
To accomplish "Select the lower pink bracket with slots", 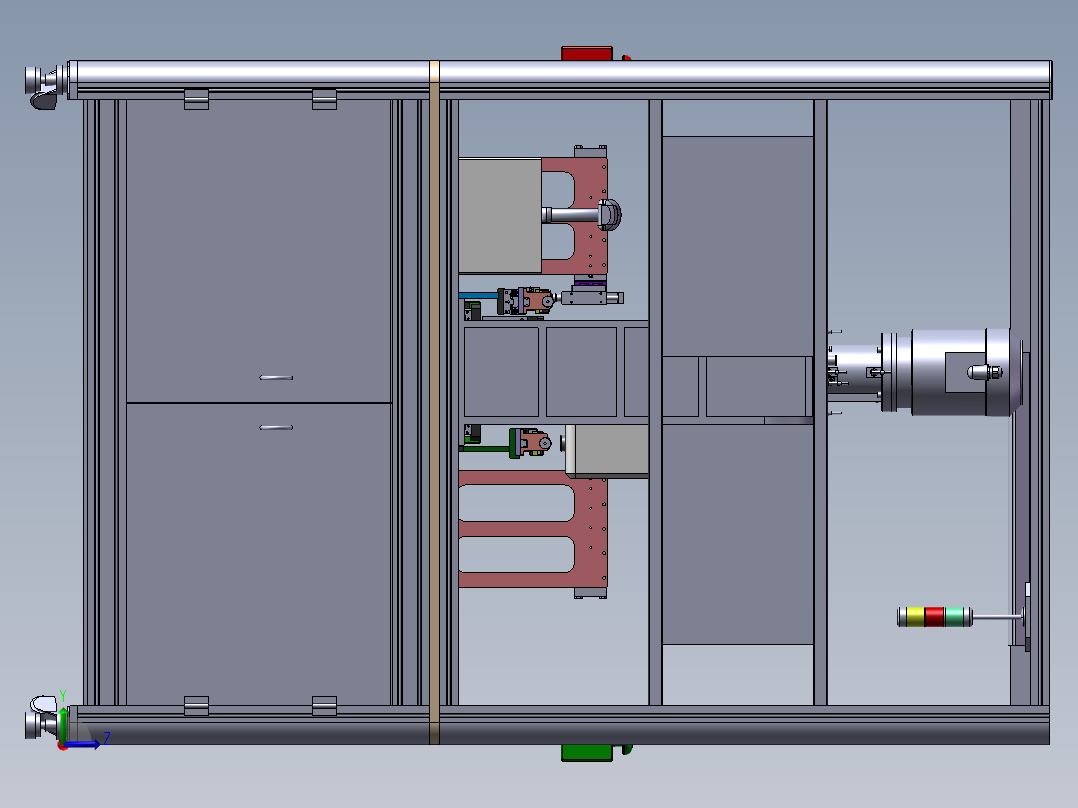I will [x=533, y=529].
